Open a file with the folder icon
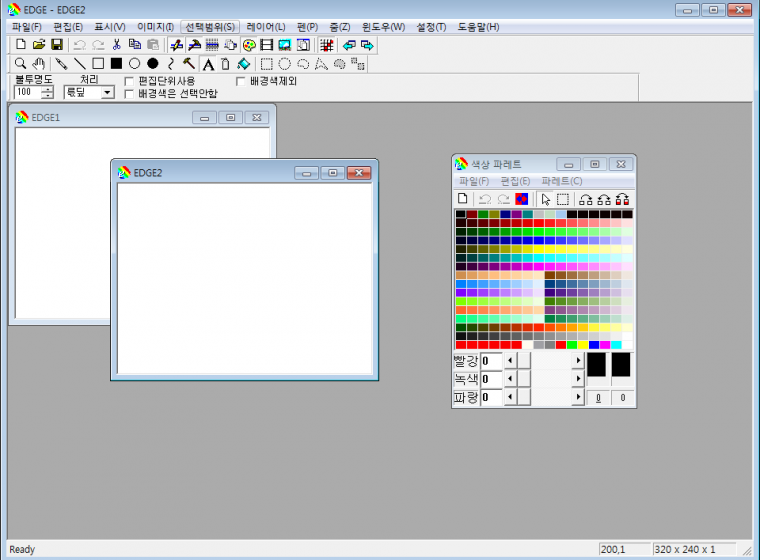 (39, 45)
